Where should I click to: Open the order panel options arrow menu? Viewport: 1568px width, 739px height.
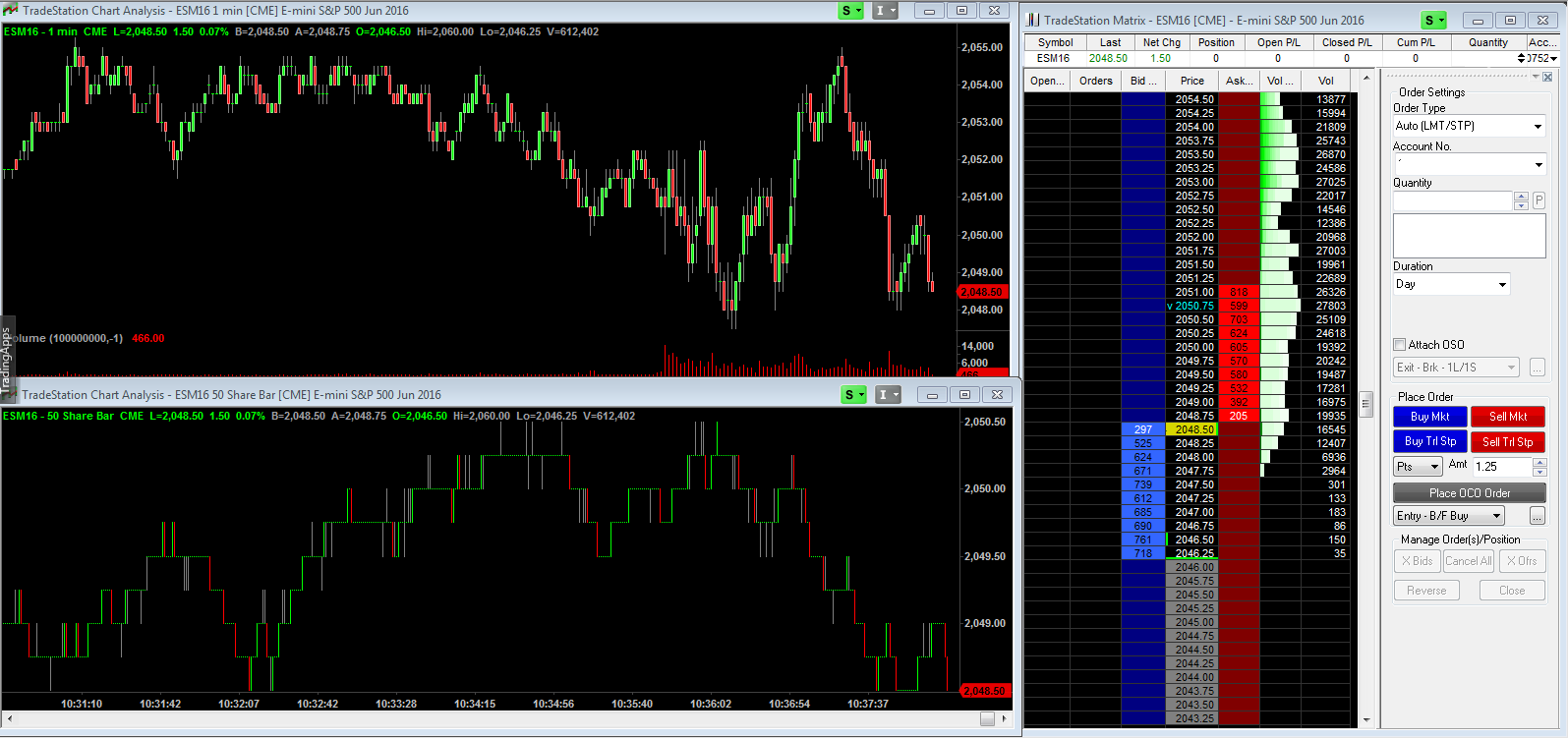click(x=1537, y=77)
